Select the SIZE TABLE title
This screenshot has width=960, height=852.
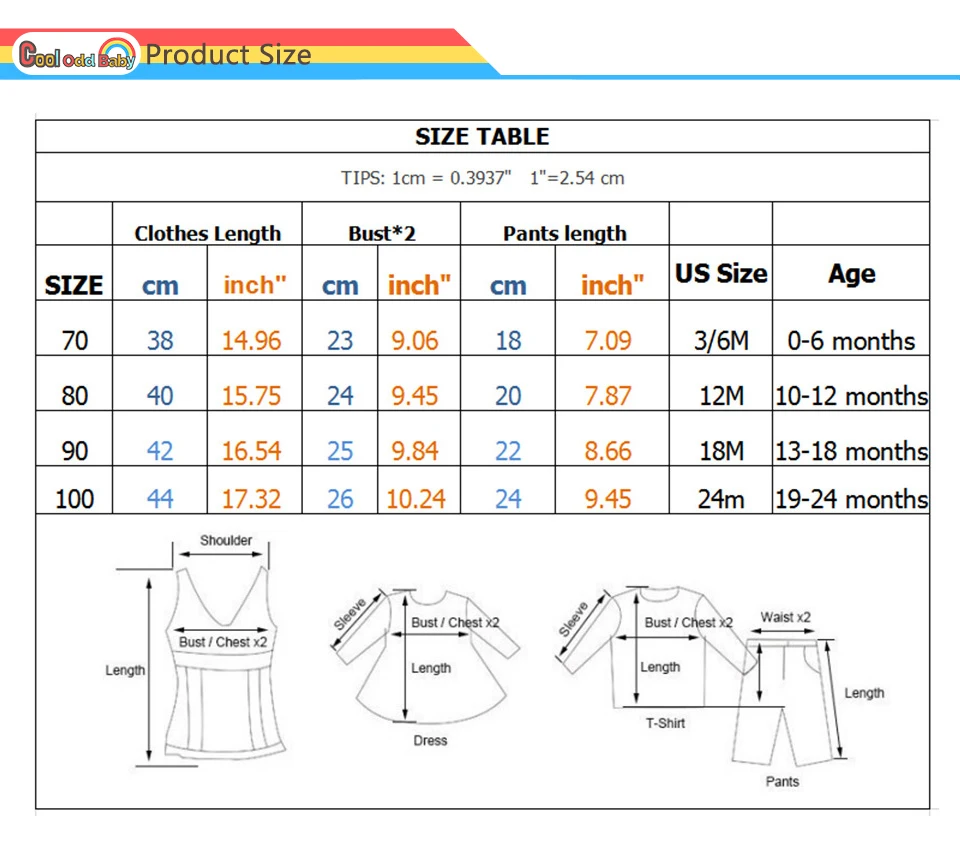[x=482, y=136]
